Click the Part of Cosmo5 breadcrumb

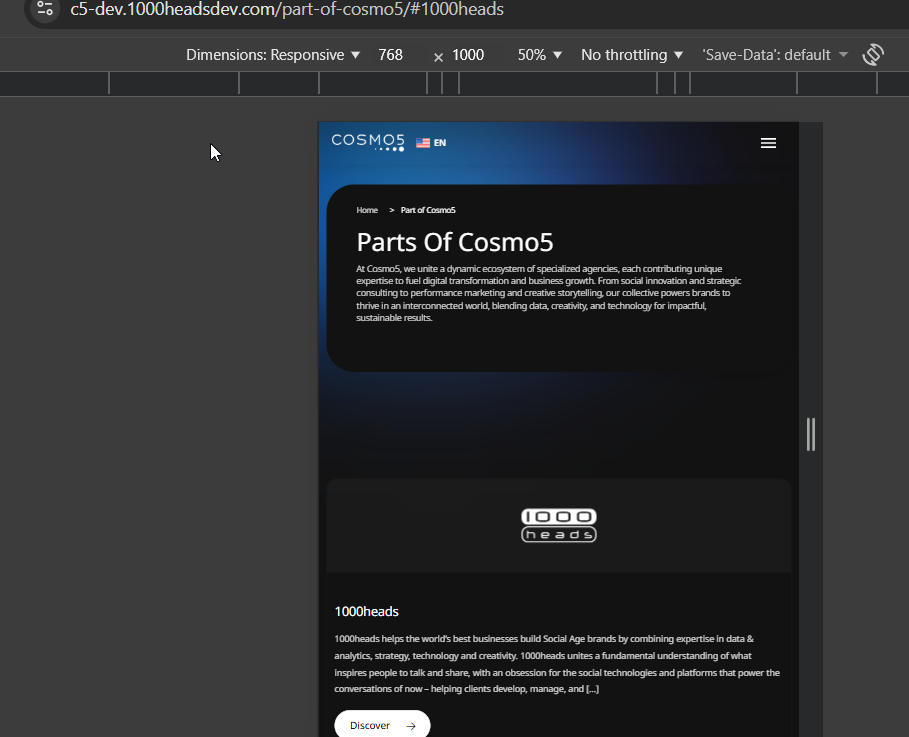point(428,210)
